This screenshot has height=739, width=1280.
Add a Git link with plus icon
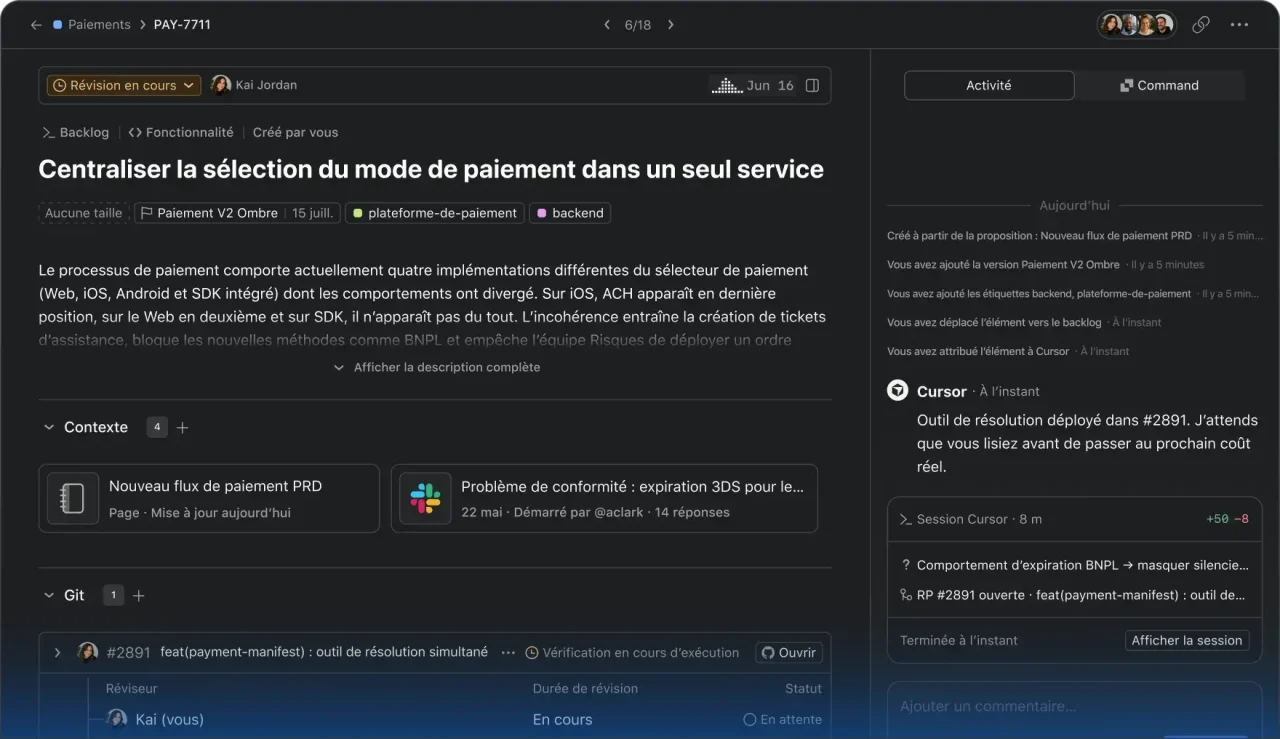pos(139,596)
